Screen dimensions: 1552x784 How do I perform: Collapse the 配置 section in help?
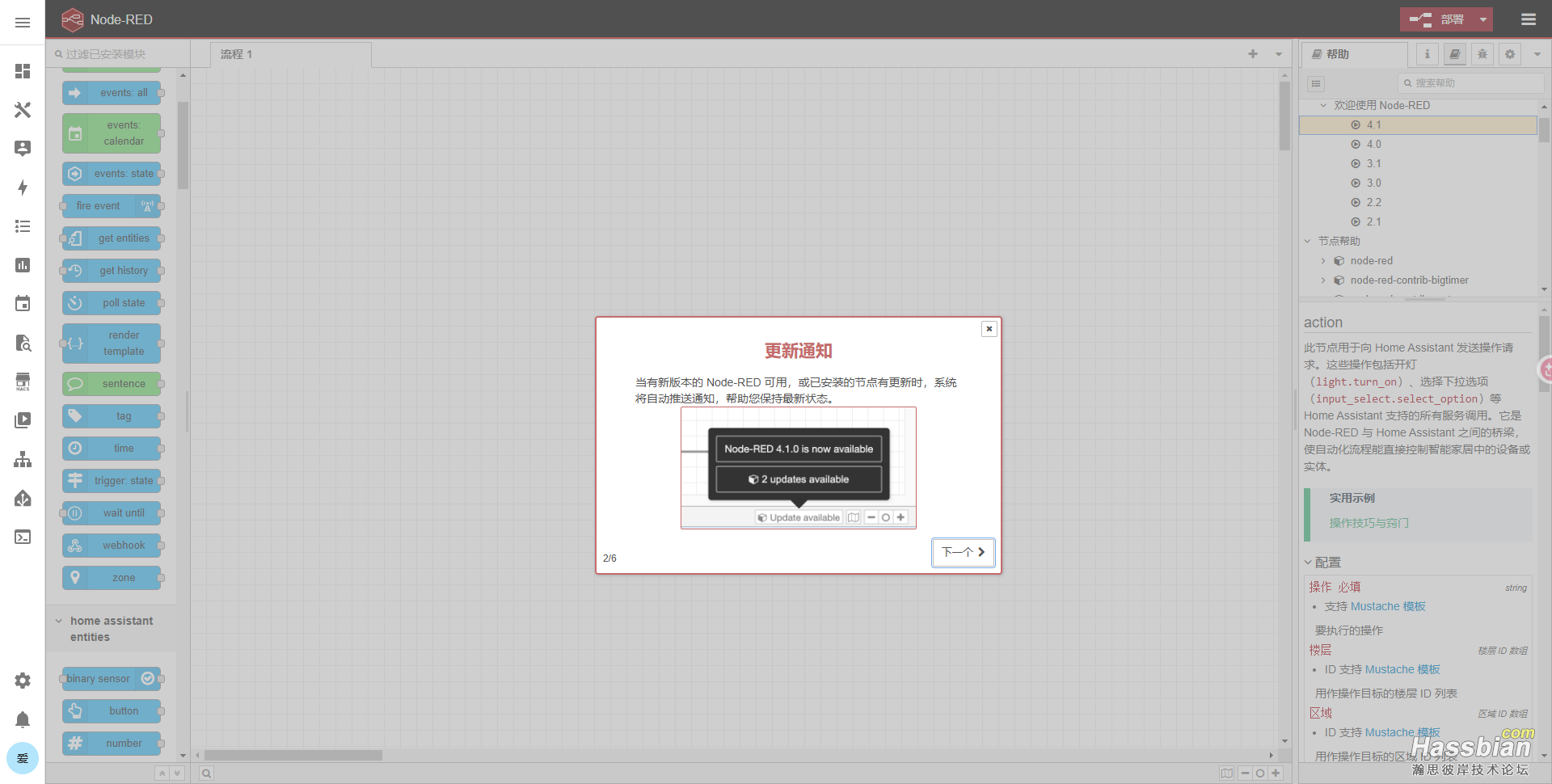click(x=1308, y=563)
